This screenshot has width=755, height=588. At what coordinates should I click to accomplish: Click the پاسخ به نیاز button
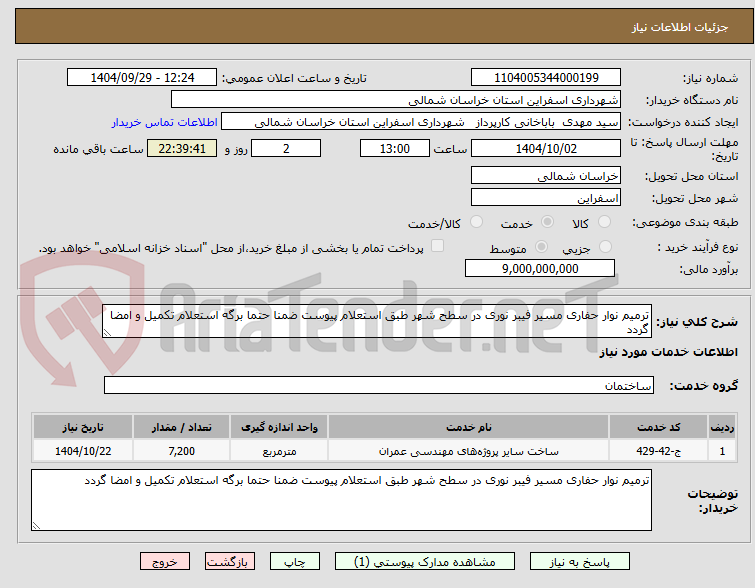point(580,562)
